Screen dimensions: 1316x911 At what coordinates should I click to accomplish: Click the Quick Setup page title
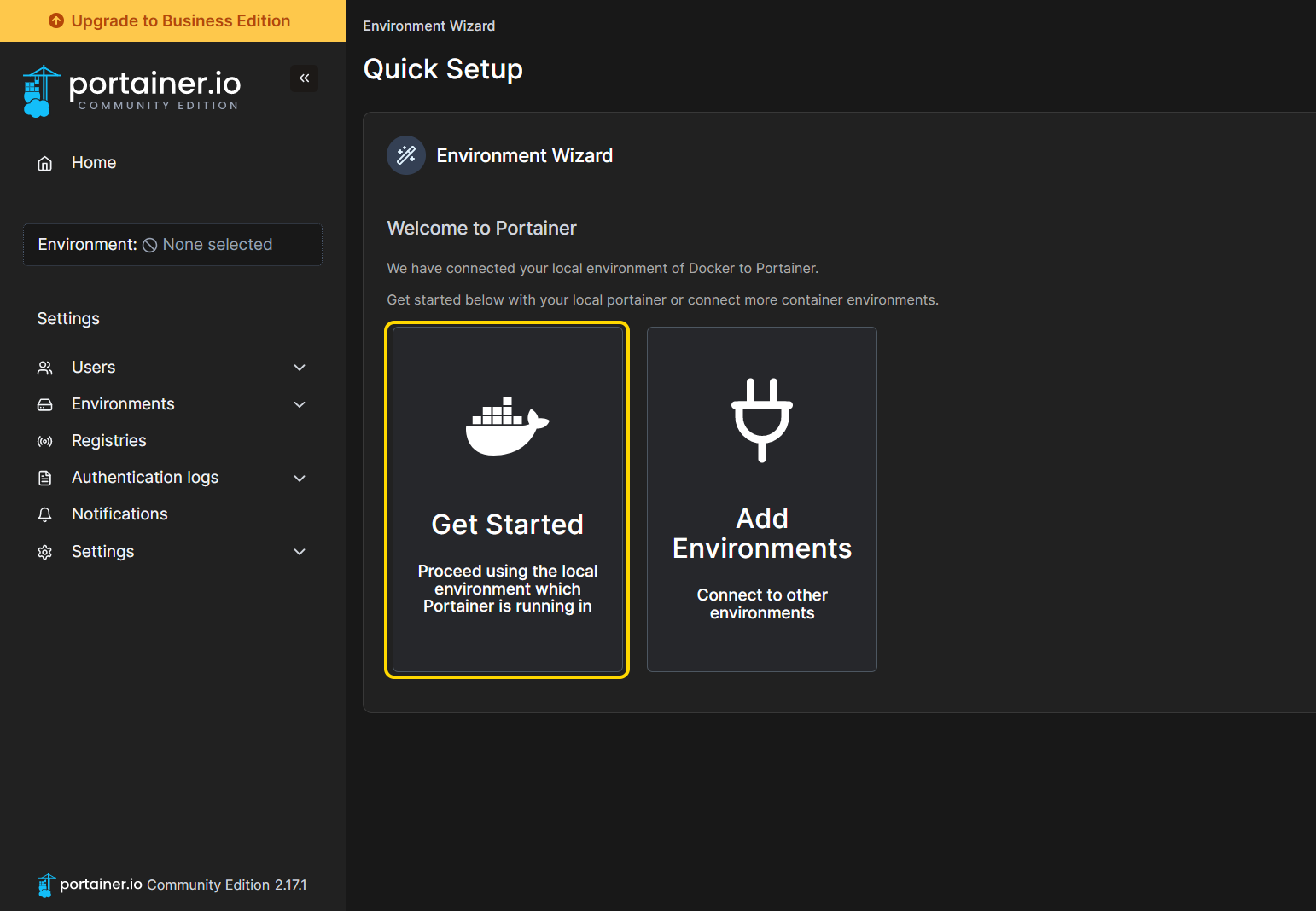pos(443,69)
